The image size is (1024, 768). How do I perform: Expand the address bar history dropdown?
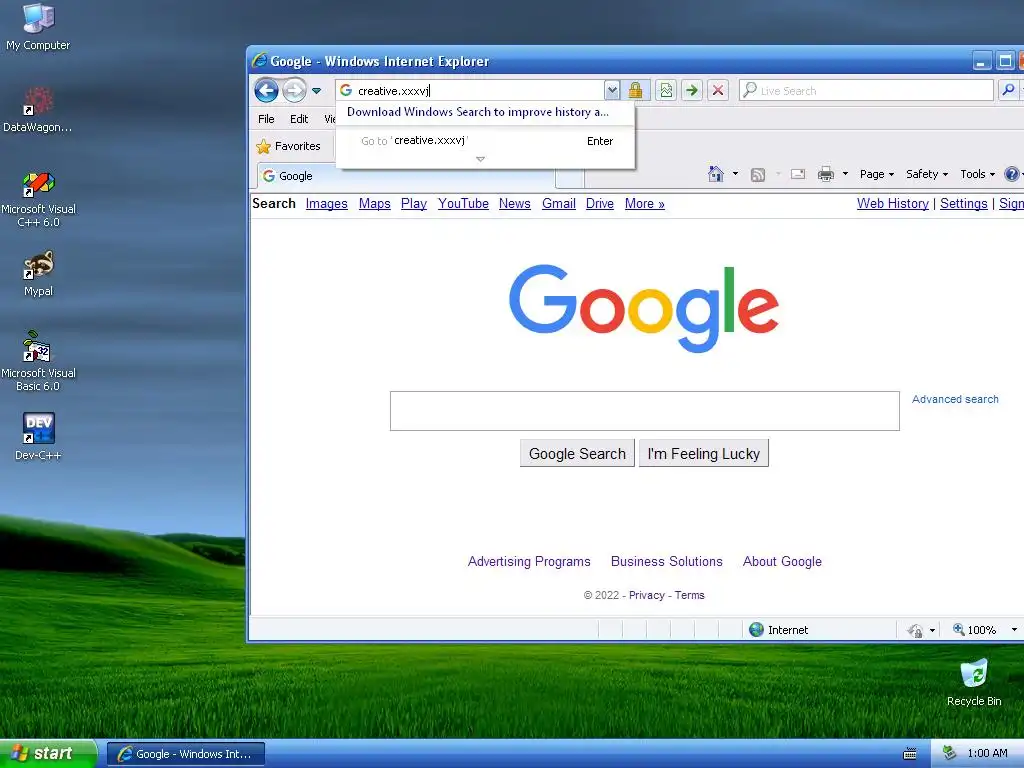point(611,90)
